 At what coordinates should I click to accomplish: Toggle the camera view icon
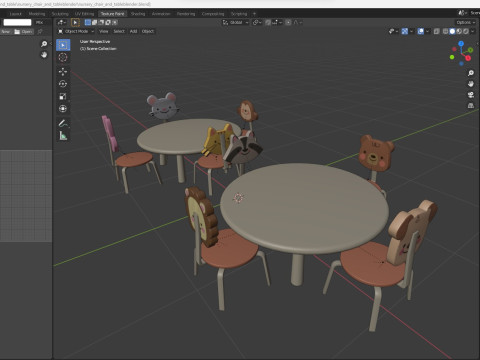[471, 95]
